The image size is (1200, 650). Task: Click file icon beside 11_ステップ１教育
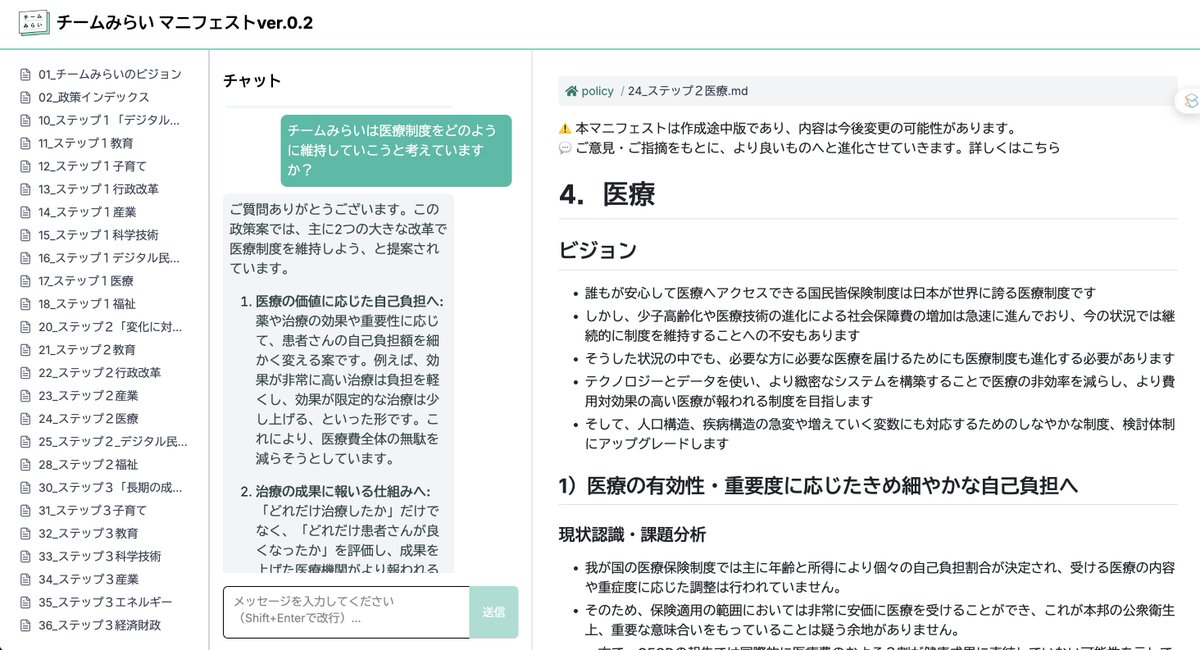coord(26,143)
